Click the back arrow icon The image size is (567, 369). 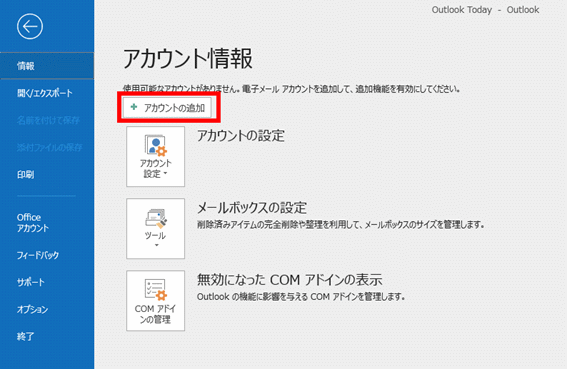tap(30, 26)
